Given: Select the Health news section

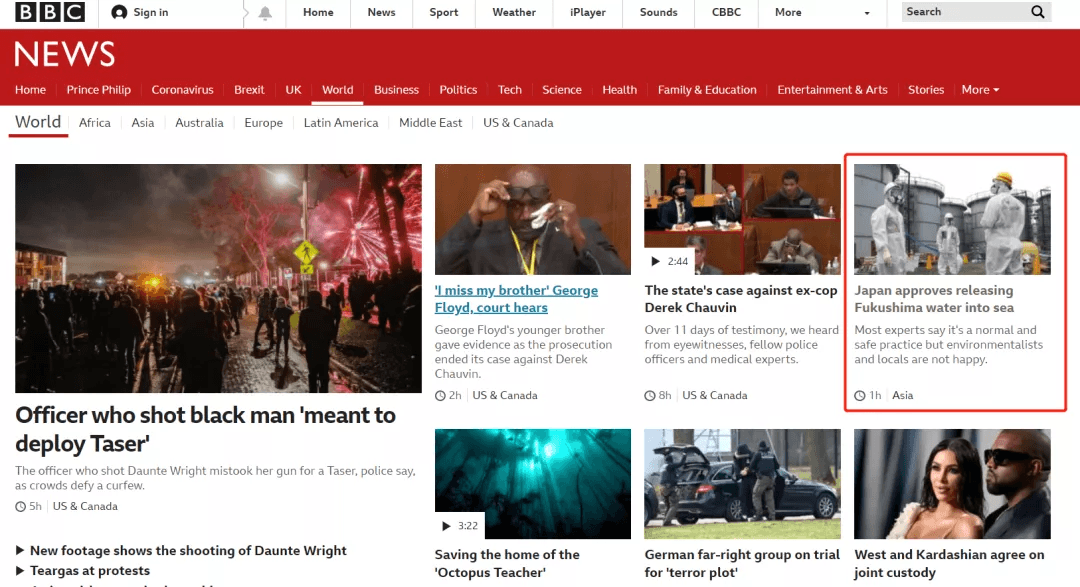Looking at the screenshot, I should tap(619, 90).
